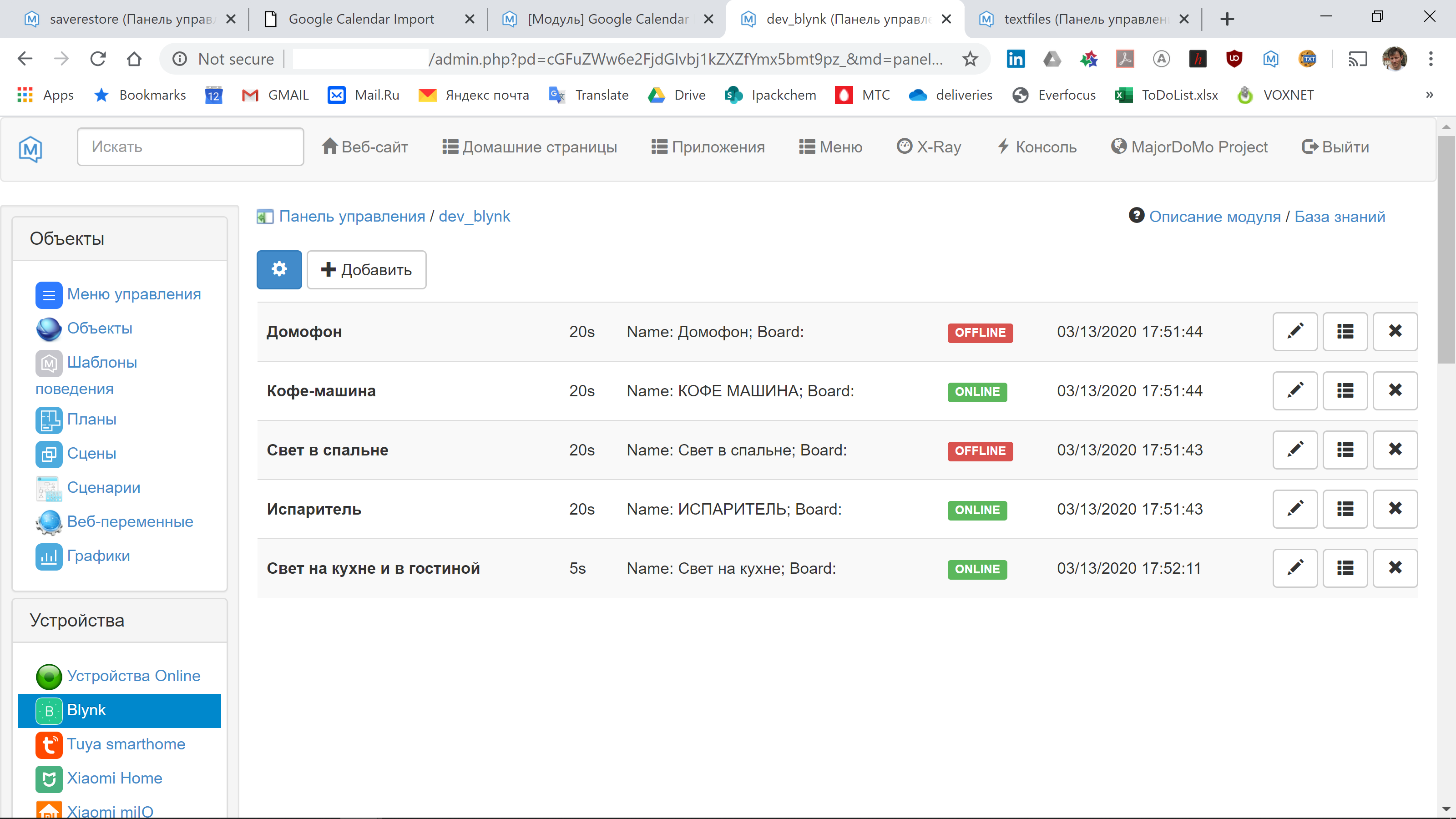Click the page's vertical scrollbar
The image size is (1456, 819).
point(1446,249)
